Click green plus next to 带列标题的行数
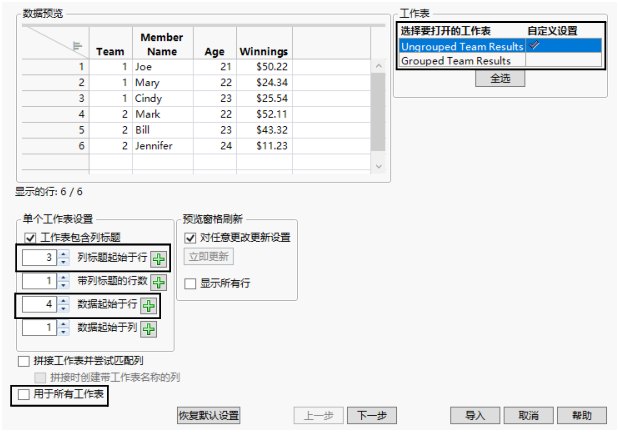 (x=159, y=282)
